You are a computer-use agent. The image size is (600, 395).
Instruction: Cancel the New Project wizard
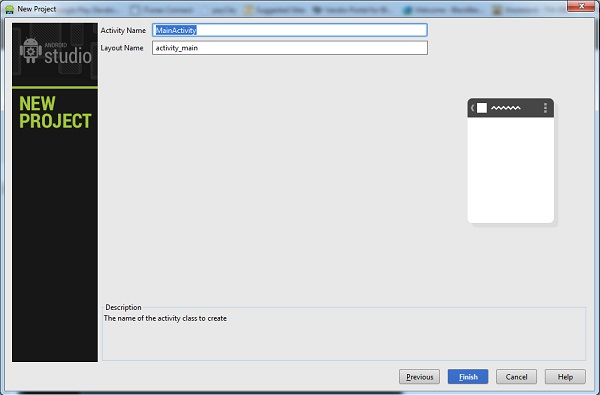coord(516,377)
